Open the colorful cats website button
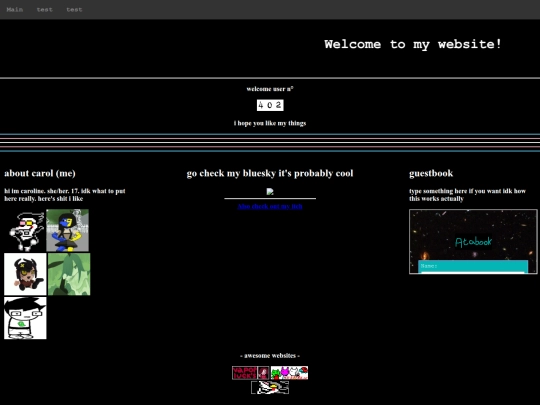540x405 pixels. (x=289, y=373)
